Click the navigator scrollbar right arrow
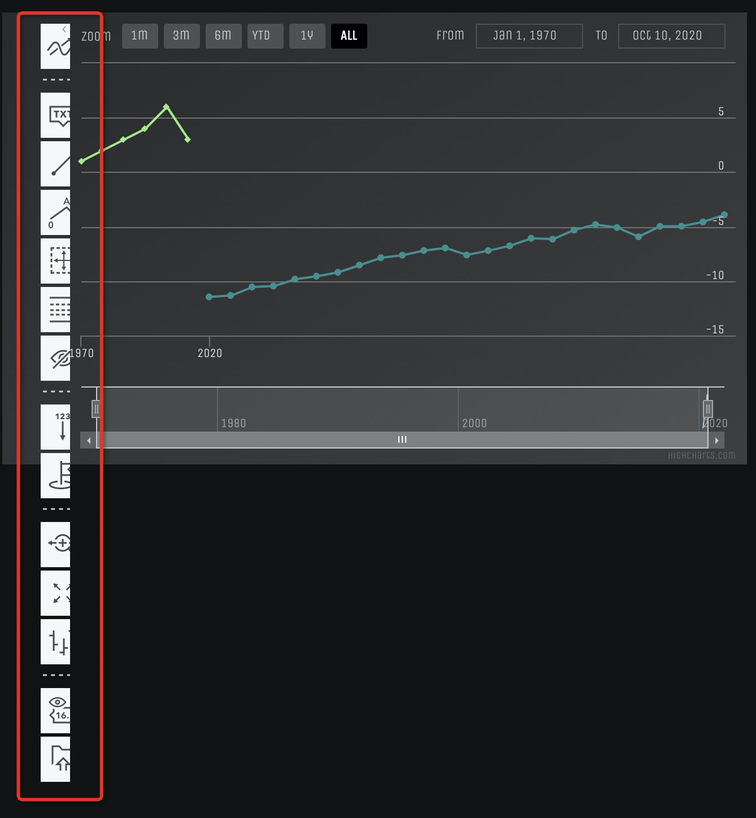This screenshot has height=818, width=756. point(717,440)
